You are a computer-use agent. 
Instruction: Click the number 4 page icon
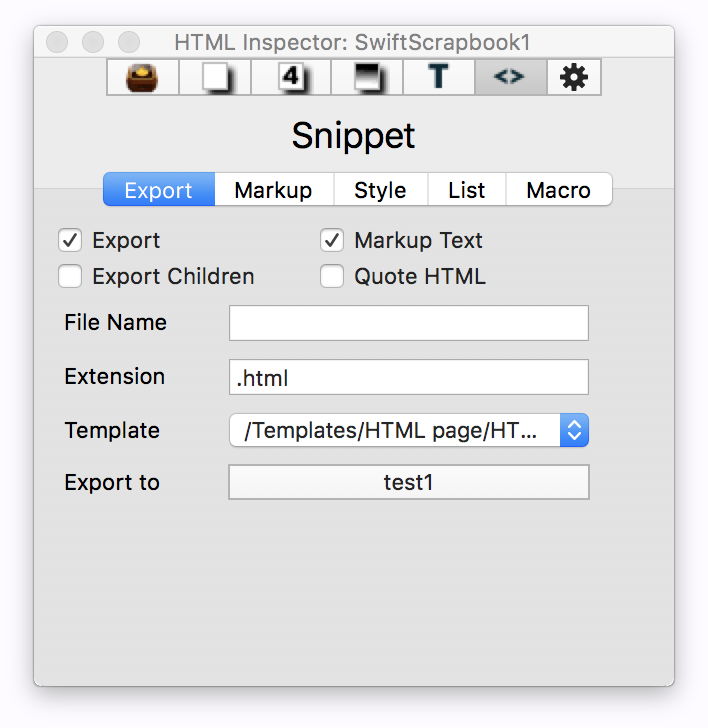291,77
